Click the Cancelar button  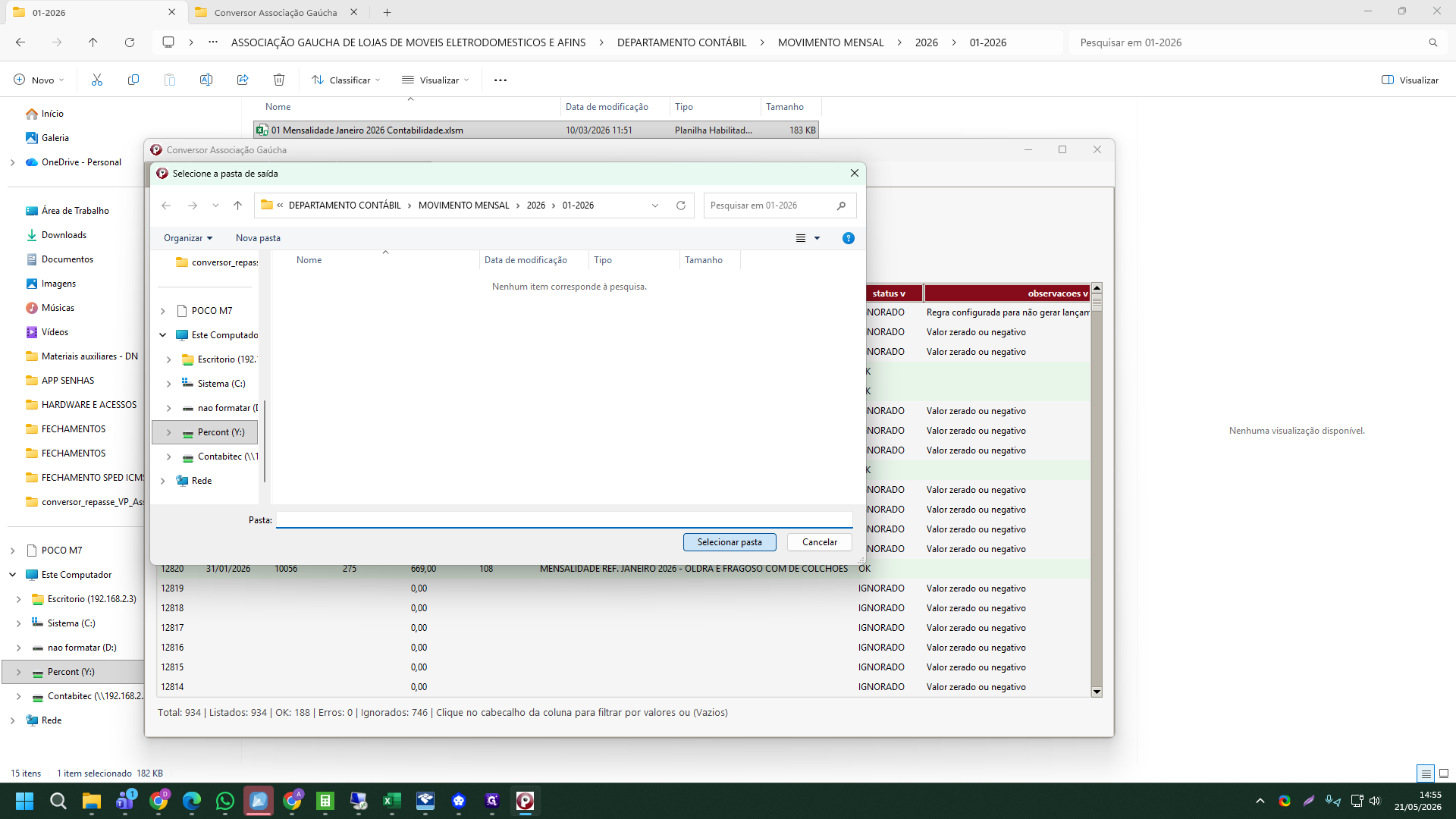coord(820,542)
